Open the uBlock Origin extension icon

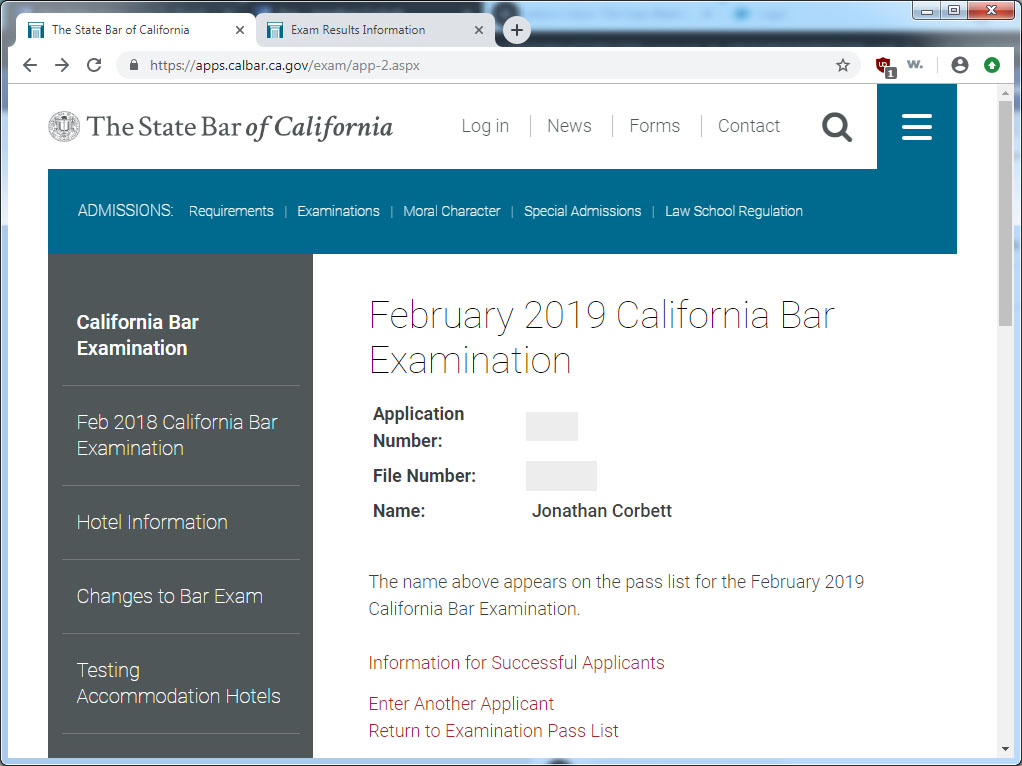pos(881,64)
